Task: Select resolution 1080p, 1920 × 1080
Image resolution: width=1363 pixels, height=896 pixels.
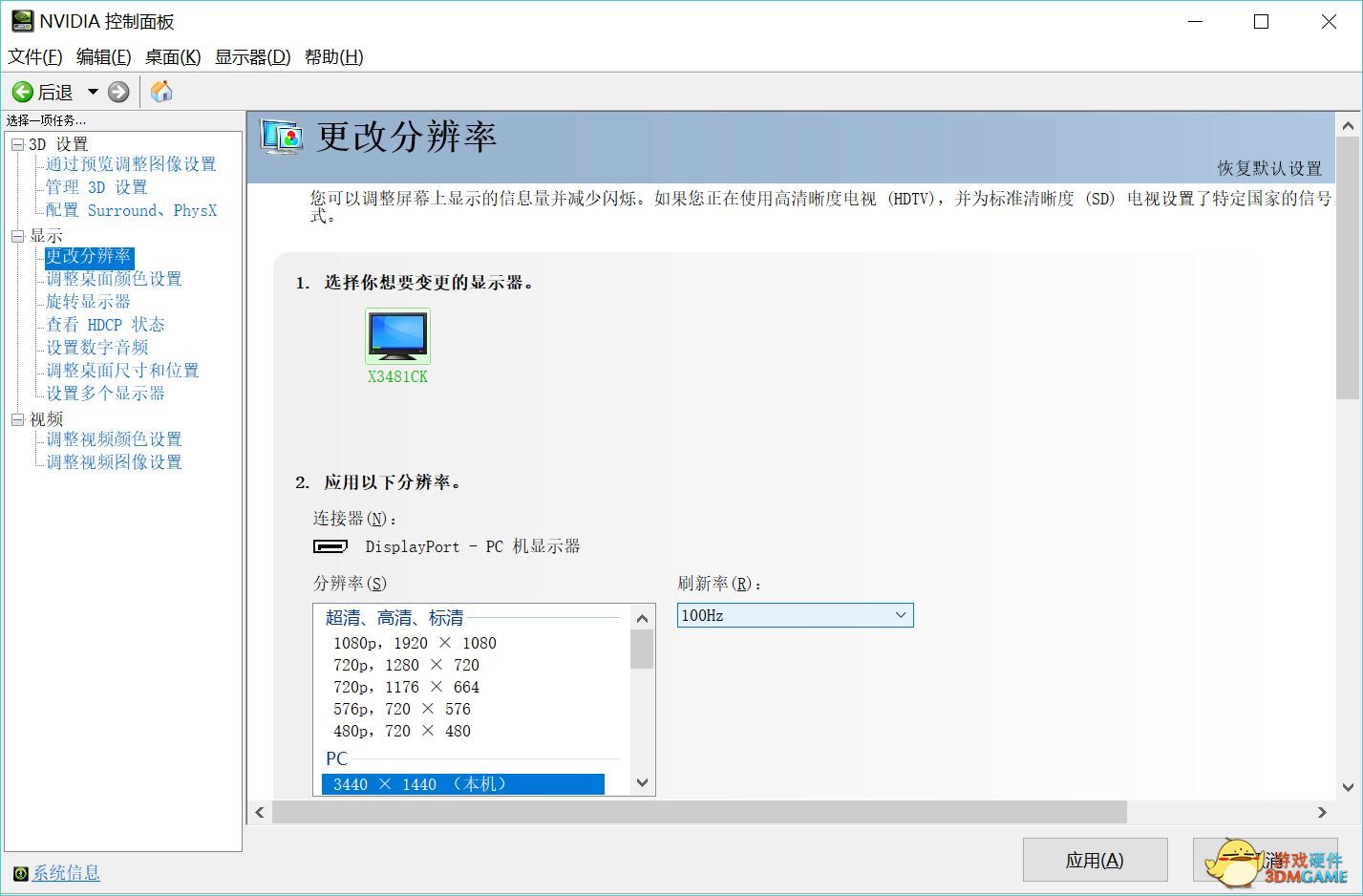Action: pyautogui.click(x=415, y=643)
